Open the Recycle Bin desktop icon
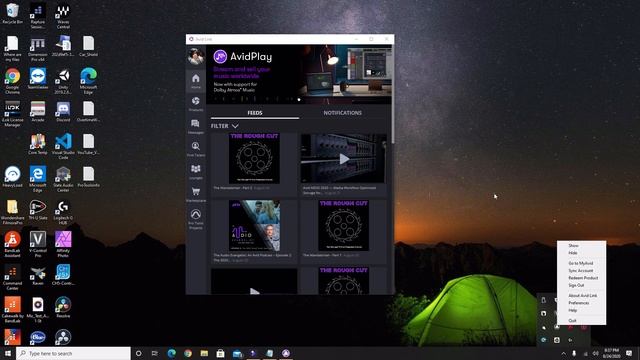640x360 pixels. (x=12, y=13)
